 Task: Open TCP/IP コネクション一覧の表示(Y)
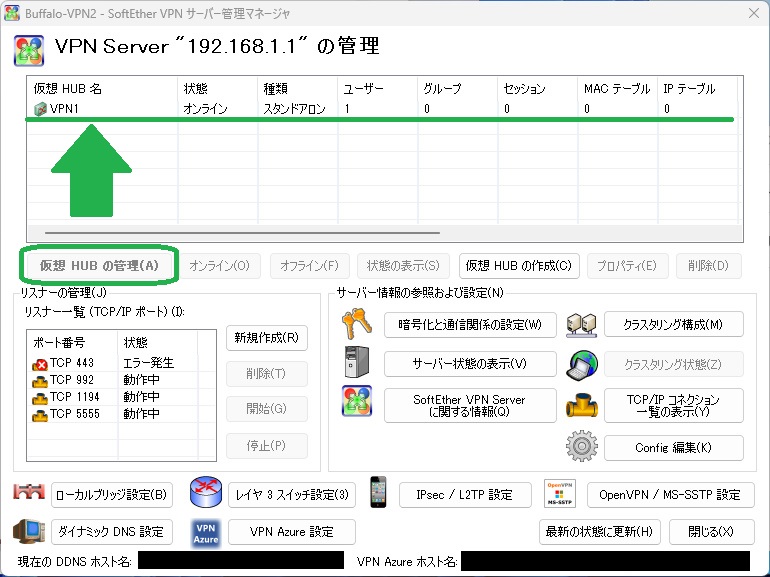tap(673, 405)
